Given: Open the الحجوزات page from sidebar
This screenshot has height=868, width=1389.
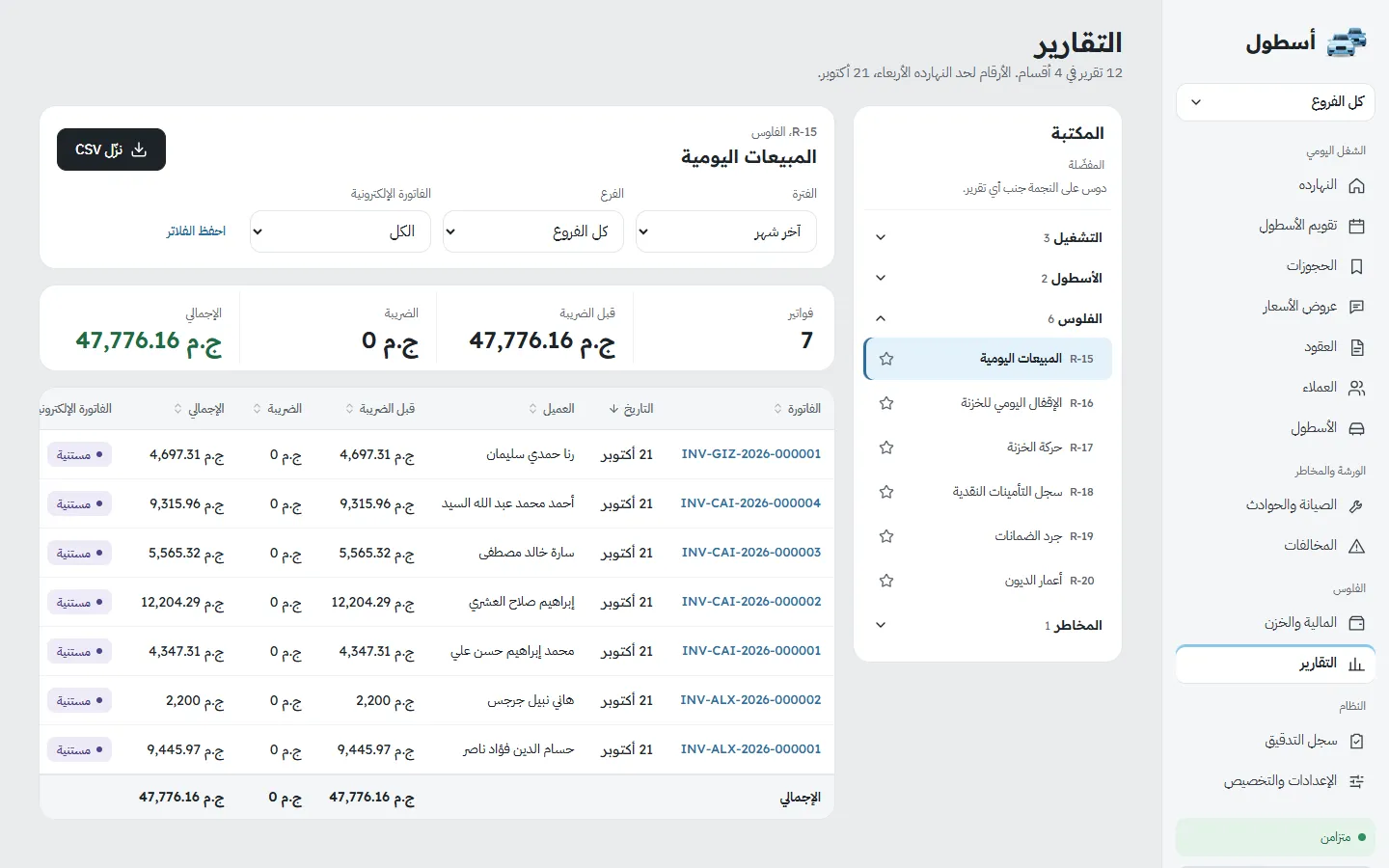Looking at the screenshot, I should tap(1275, 266).
